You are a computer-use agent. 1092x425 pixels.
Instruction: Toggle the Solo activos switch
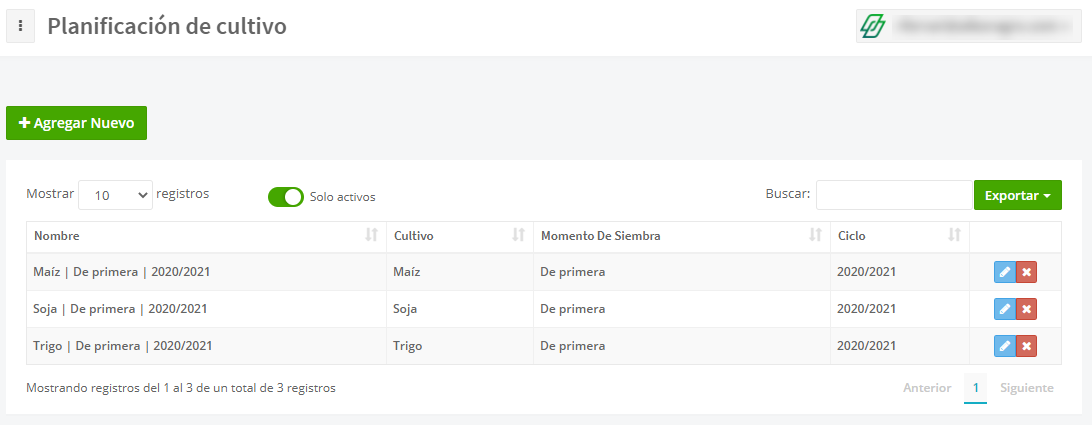[285, 197]
